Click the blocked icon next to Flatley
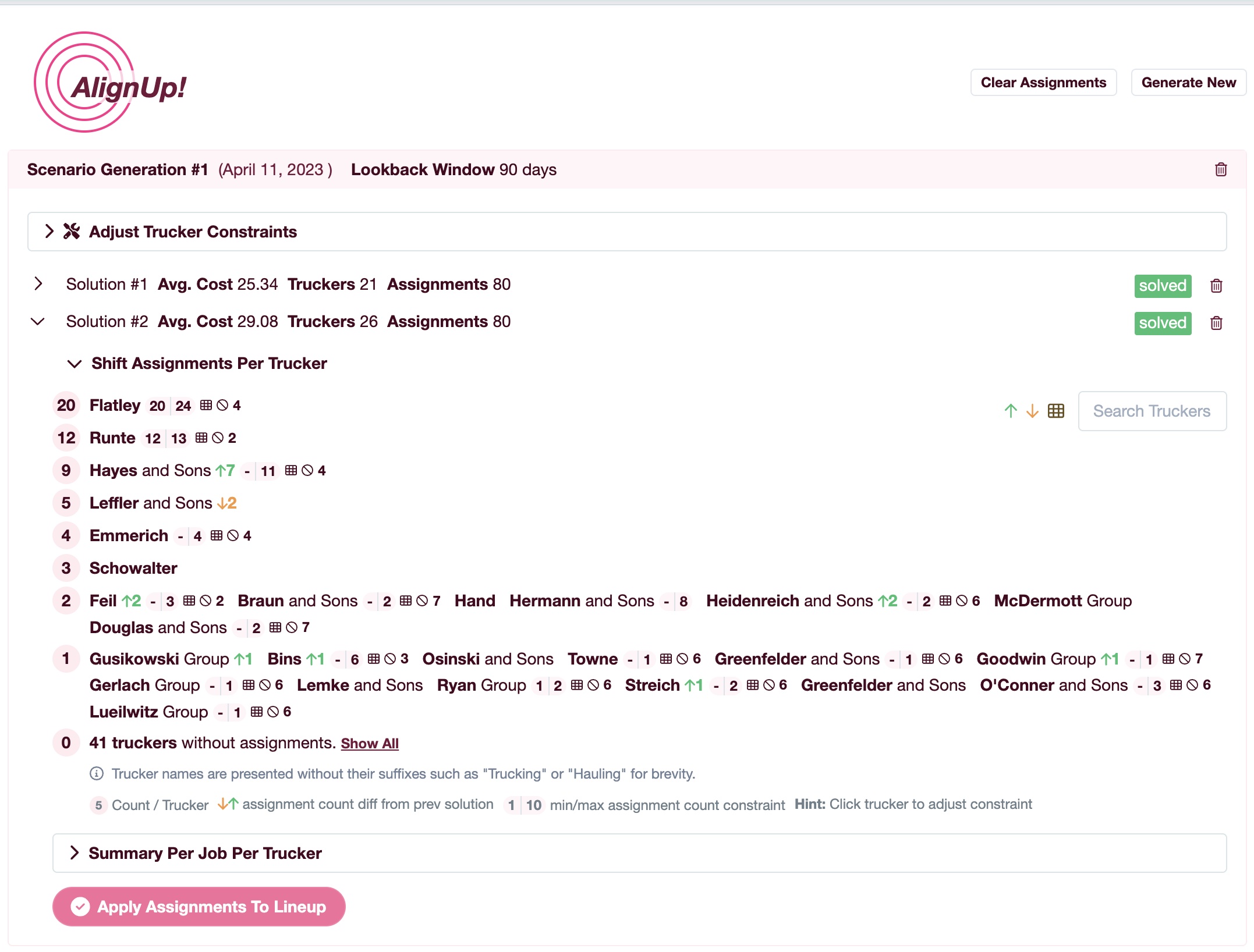The height and width of the screenshot is (952, 1254). [x=222, y=405]
